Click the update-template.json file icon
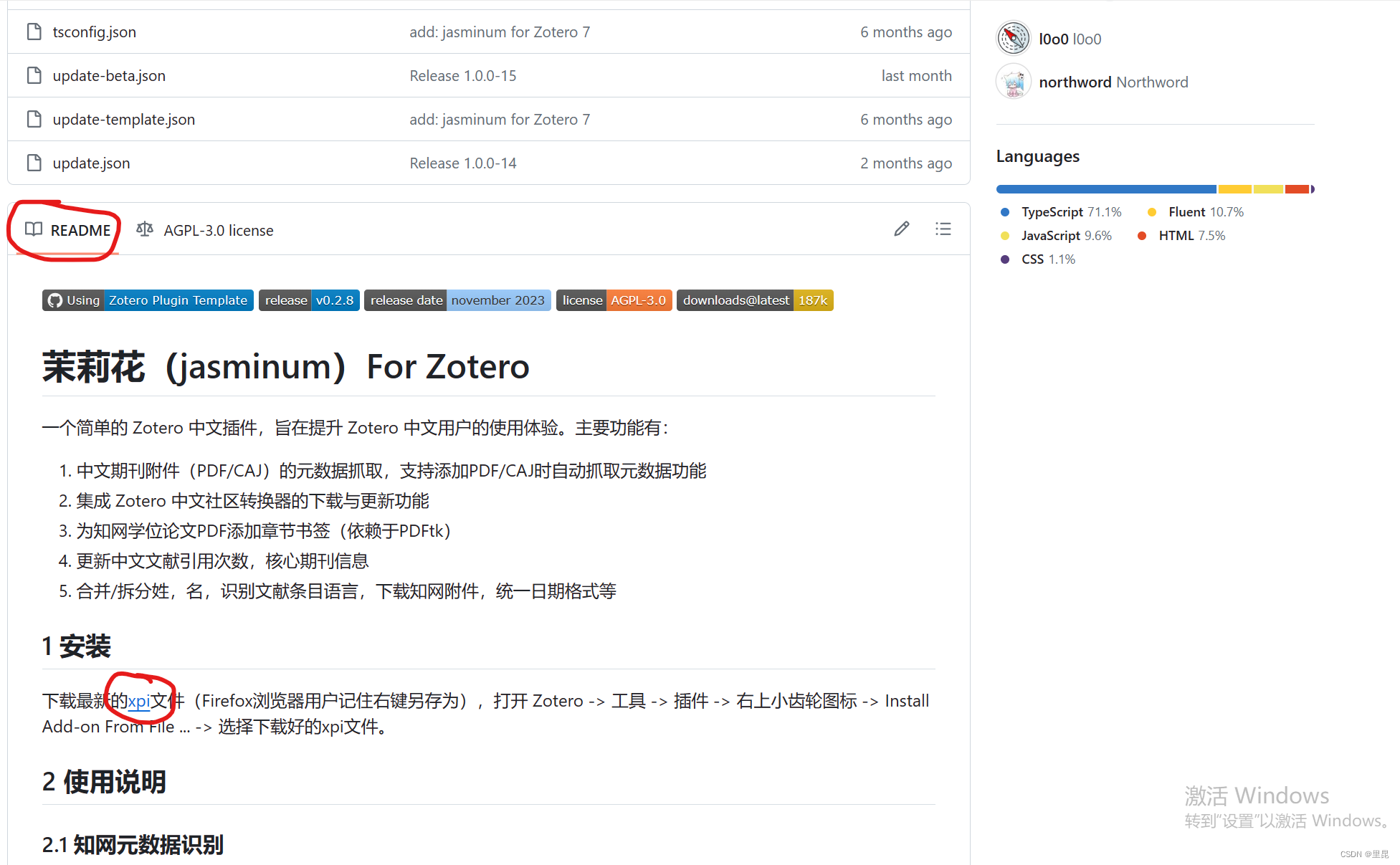Image resolution: width=1400 pixels, height=865 pixels. click(x=34, y=119)
